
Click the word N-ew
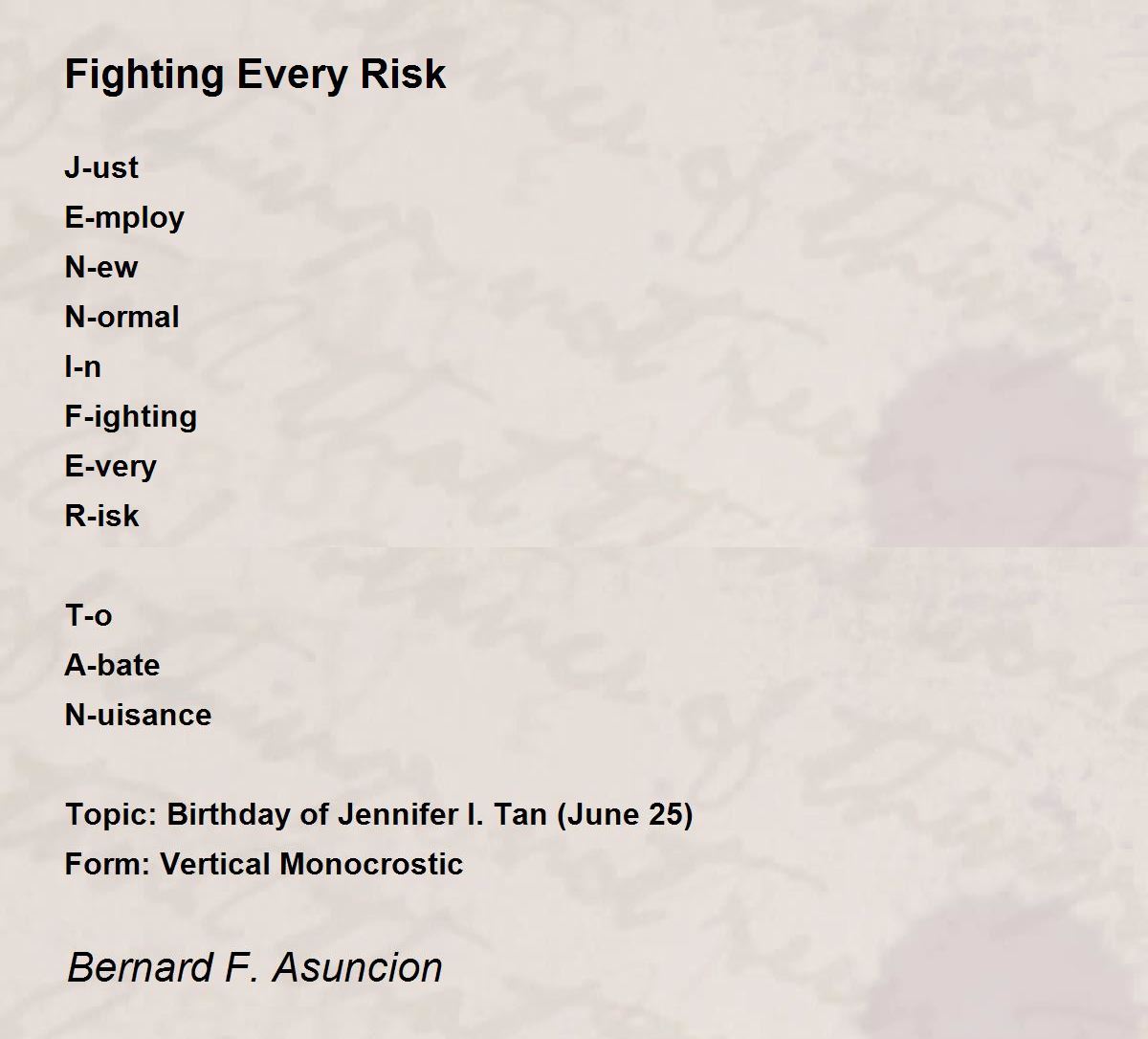pos(101,267)
